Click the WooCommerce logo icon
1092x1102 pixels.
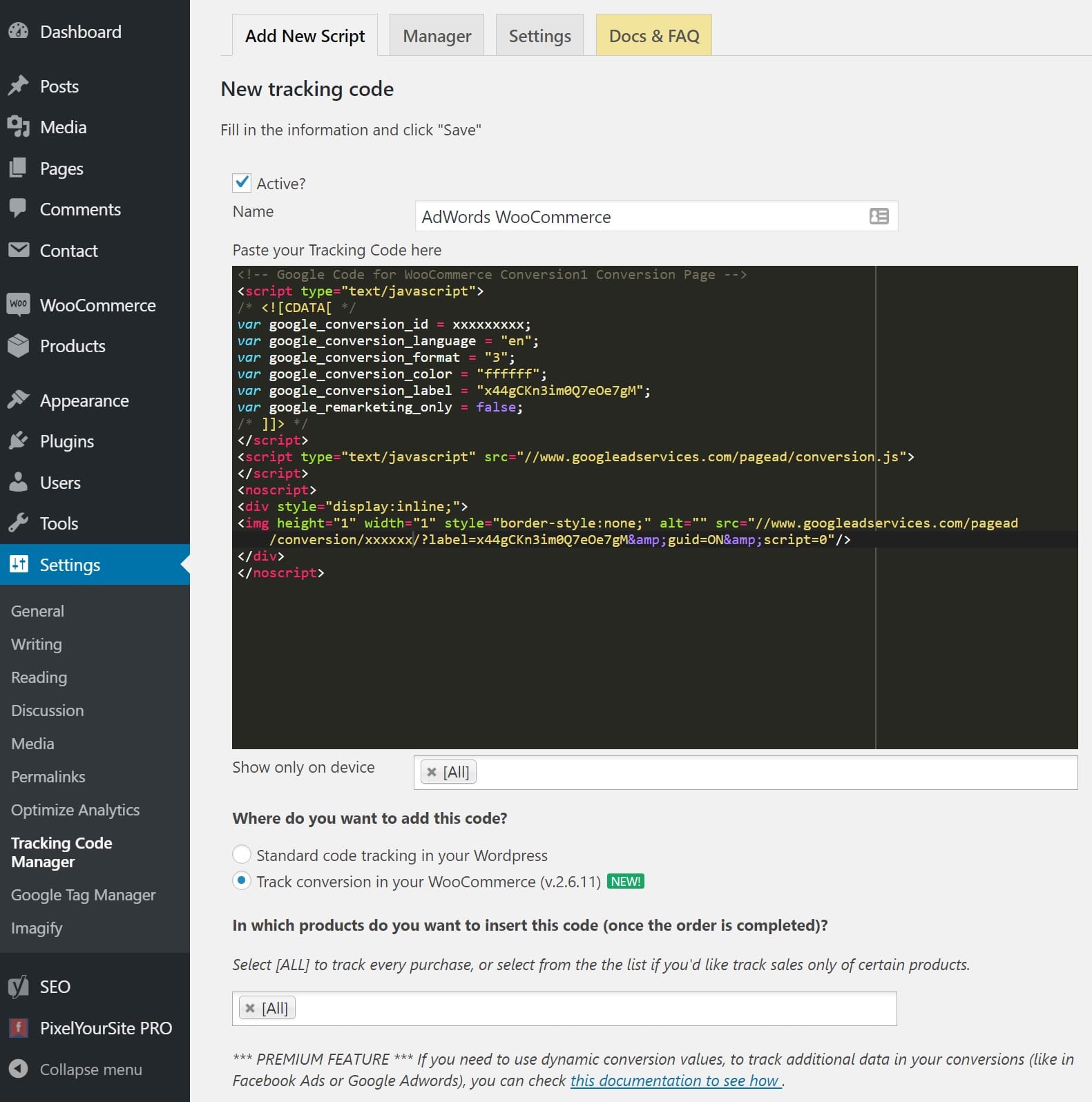pyautogui.click(x=19, y=304)
